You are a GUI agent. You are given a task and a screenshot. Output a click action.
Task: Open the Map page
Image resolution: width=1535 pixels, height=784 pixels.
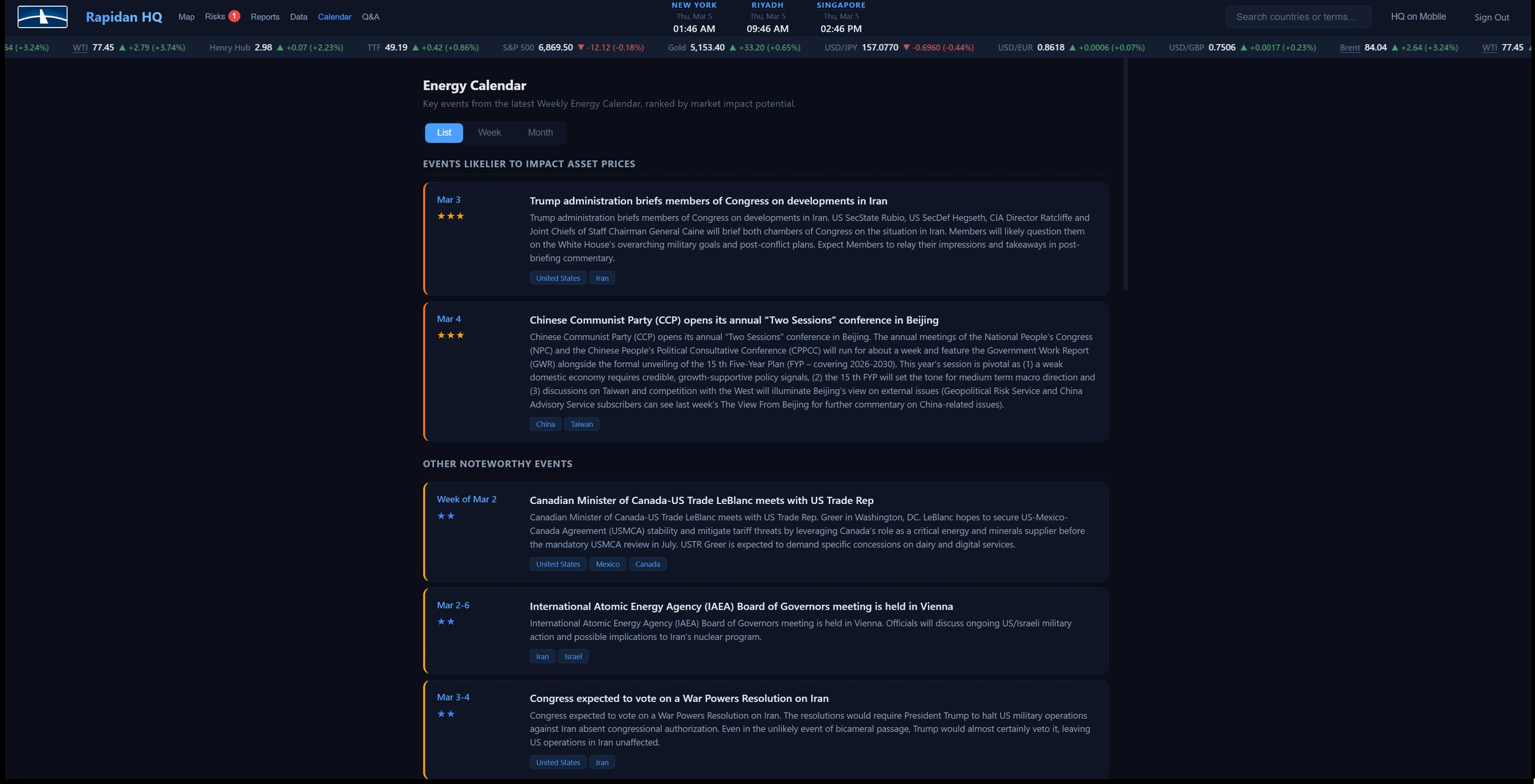click(x=186, y=17)
